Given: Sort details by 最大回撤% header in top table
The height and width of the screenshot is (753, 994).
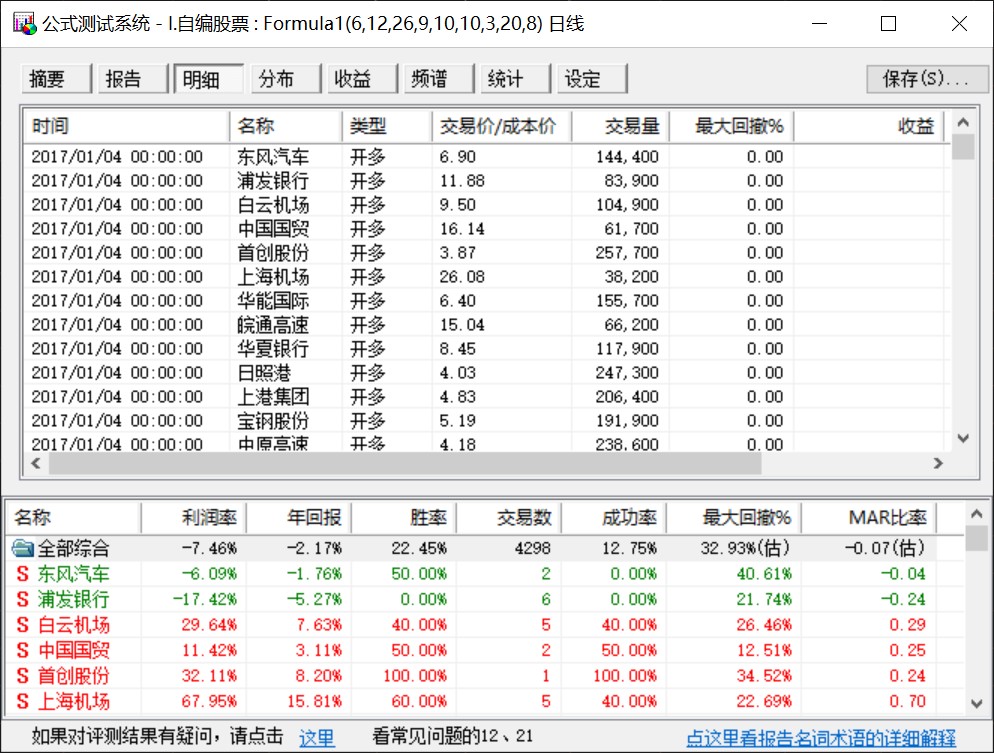Looking at the screenshot, I should coord(731,126).
